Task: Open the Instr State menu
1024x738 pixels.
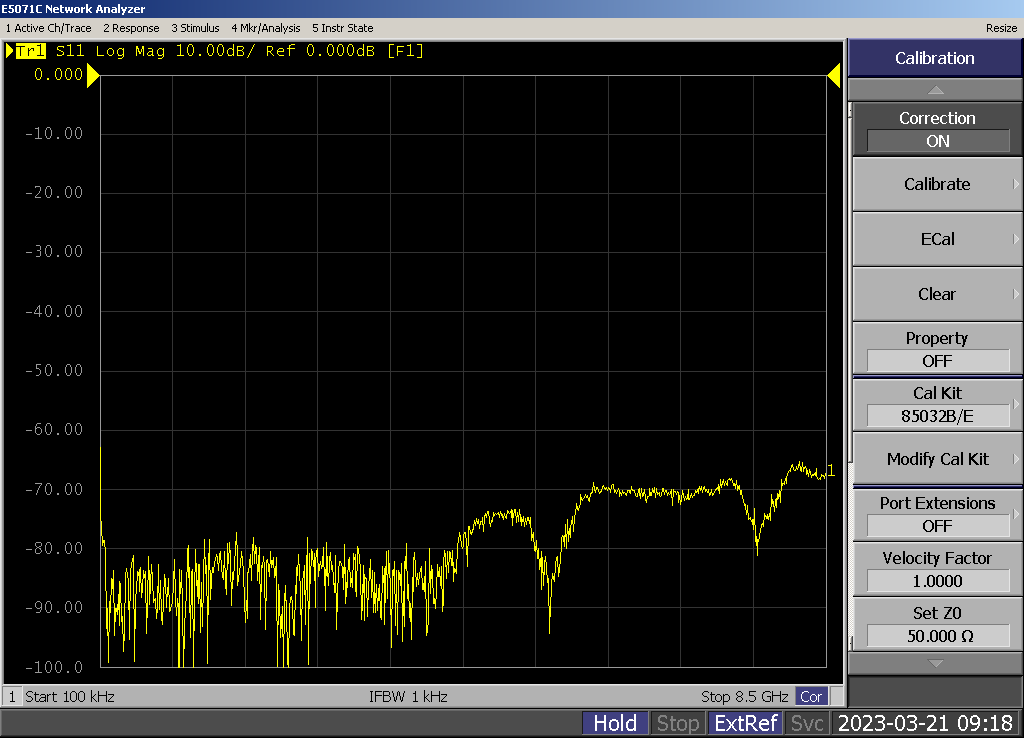Action: pyautogui.click(x=343, y=28)
